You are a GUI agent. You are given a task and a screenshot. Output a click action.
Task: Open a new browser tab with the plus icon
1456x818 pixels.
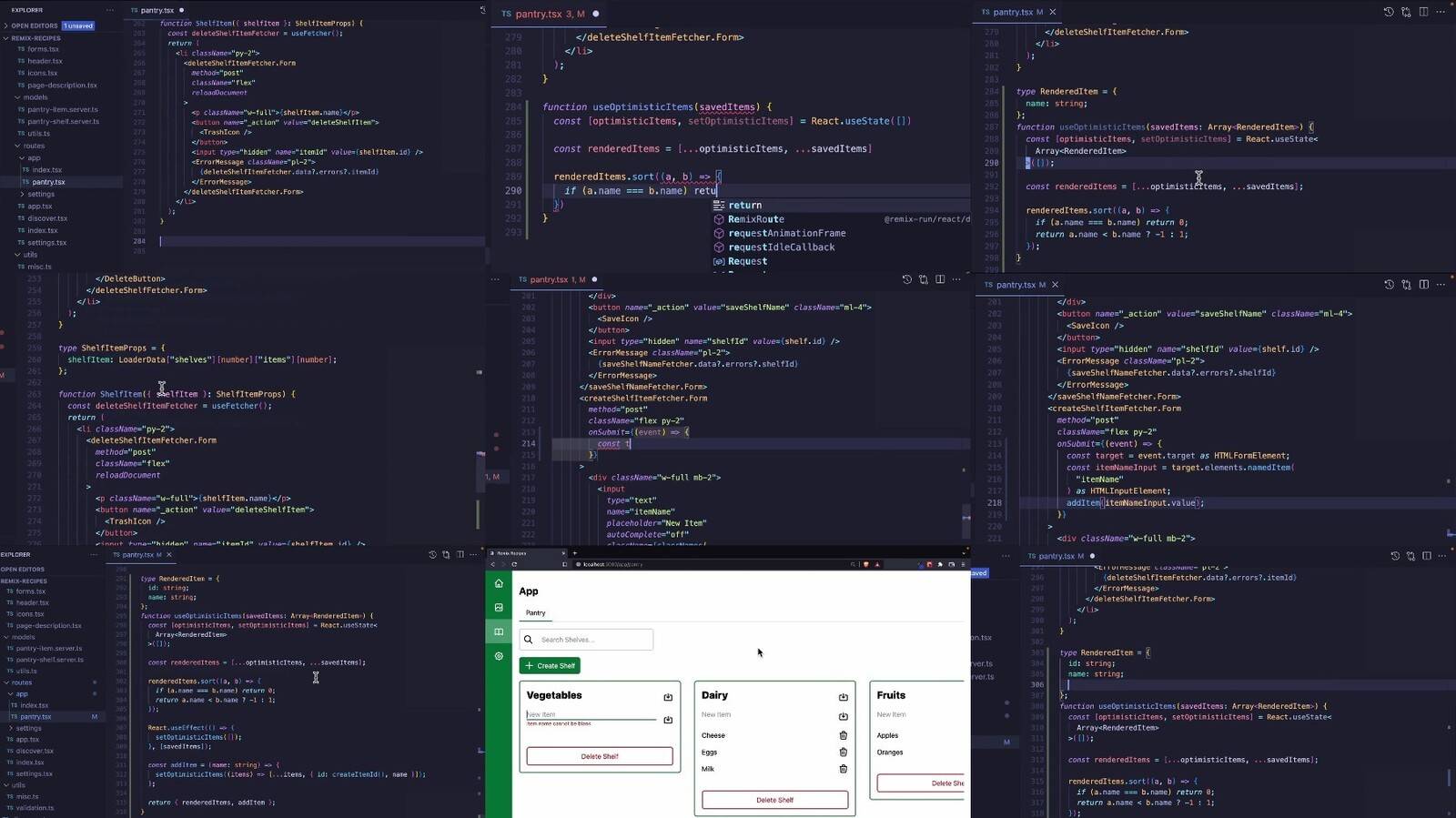pos(574,552)
